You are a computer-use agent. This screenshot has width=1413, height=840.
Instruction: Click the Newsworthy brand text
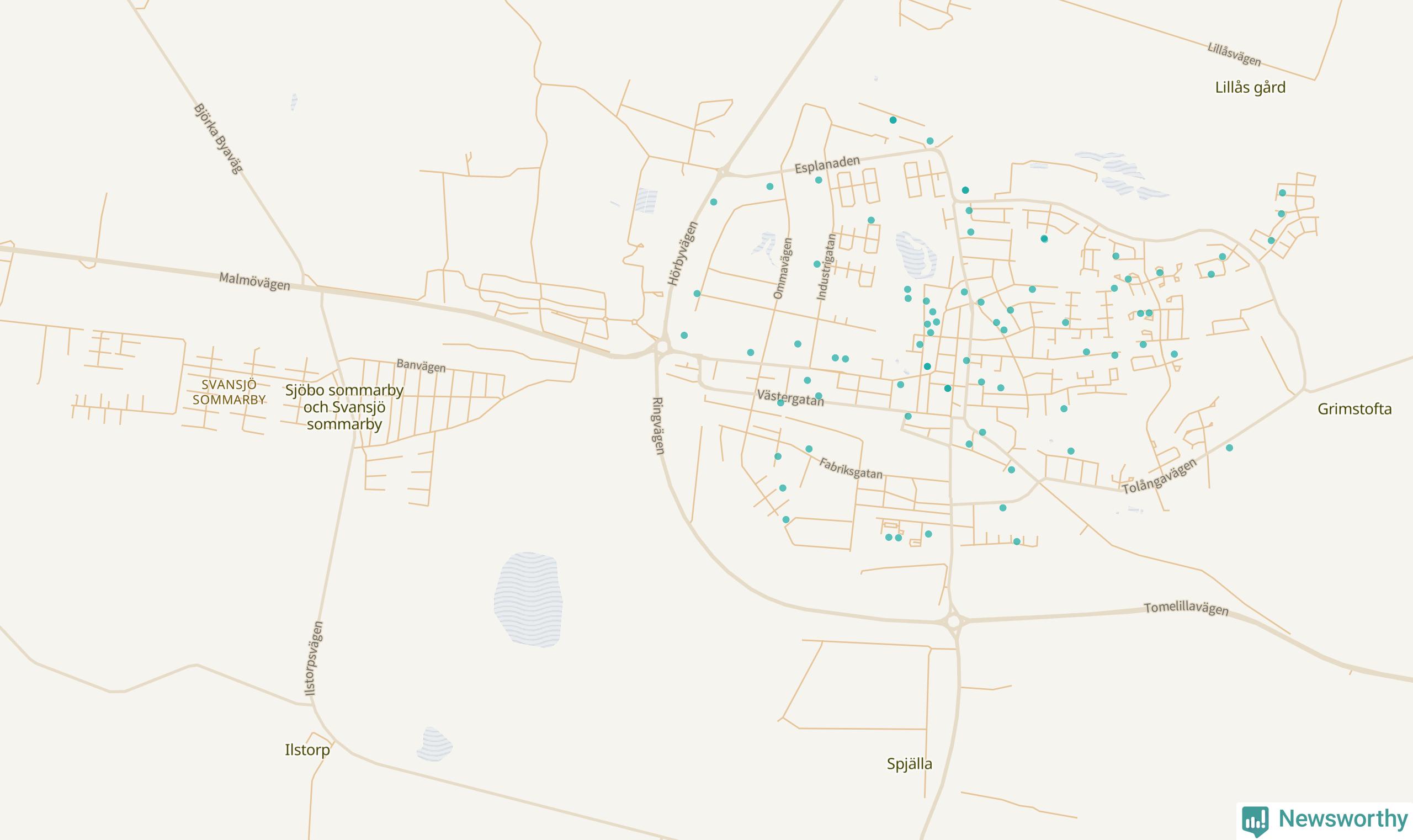coord(1343,818)
